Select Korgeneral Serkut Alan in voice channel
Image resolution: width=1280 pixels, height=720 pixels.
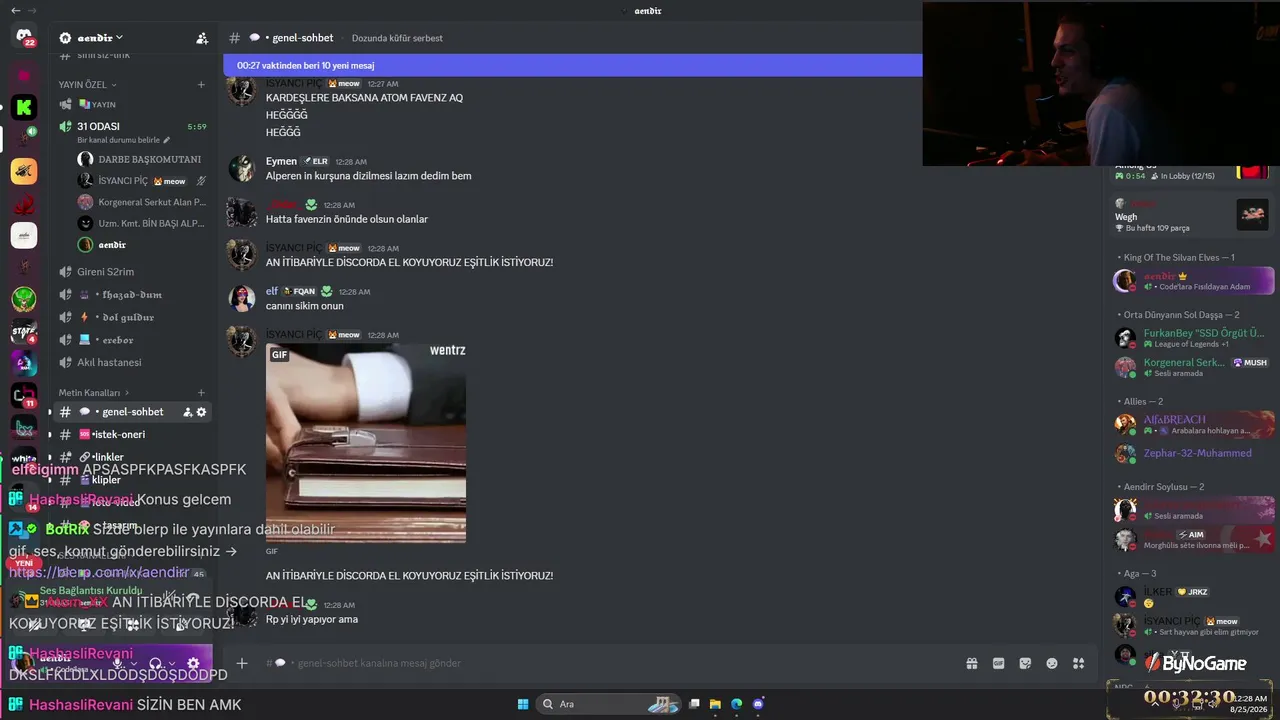click(x=140, y=202)
